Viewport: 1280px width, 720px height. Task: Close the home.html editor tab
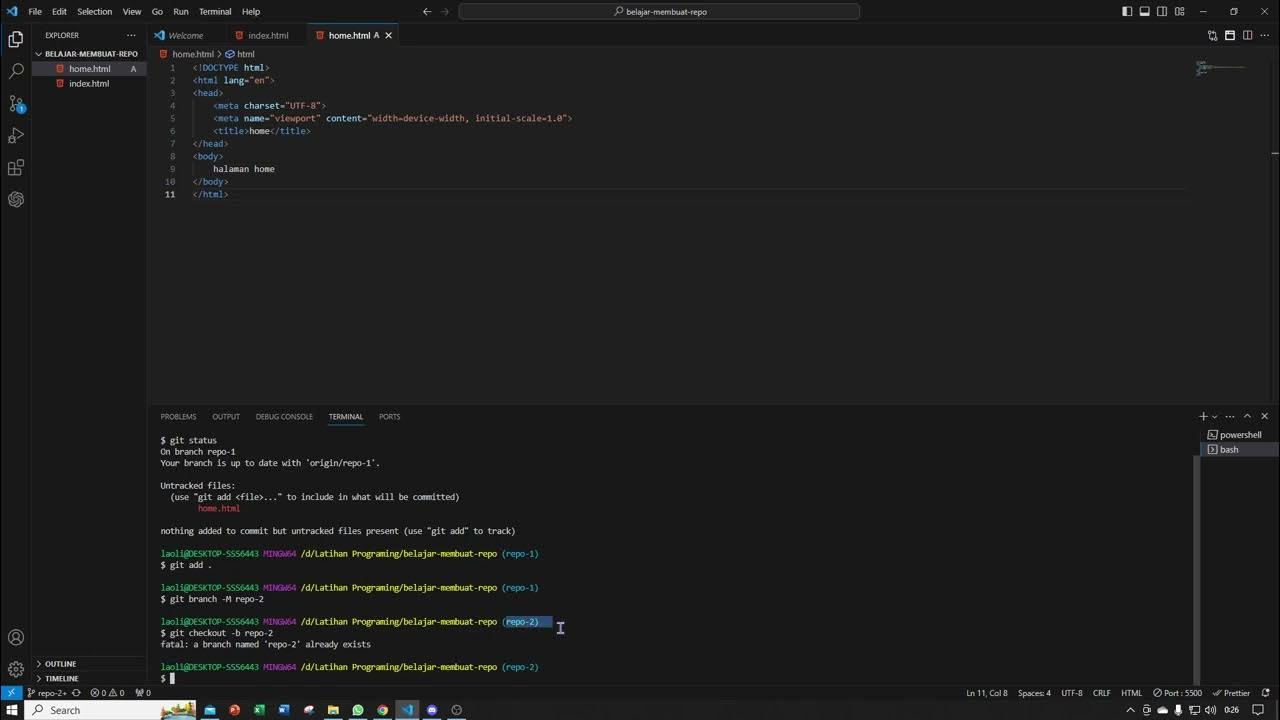pos(389,35)
